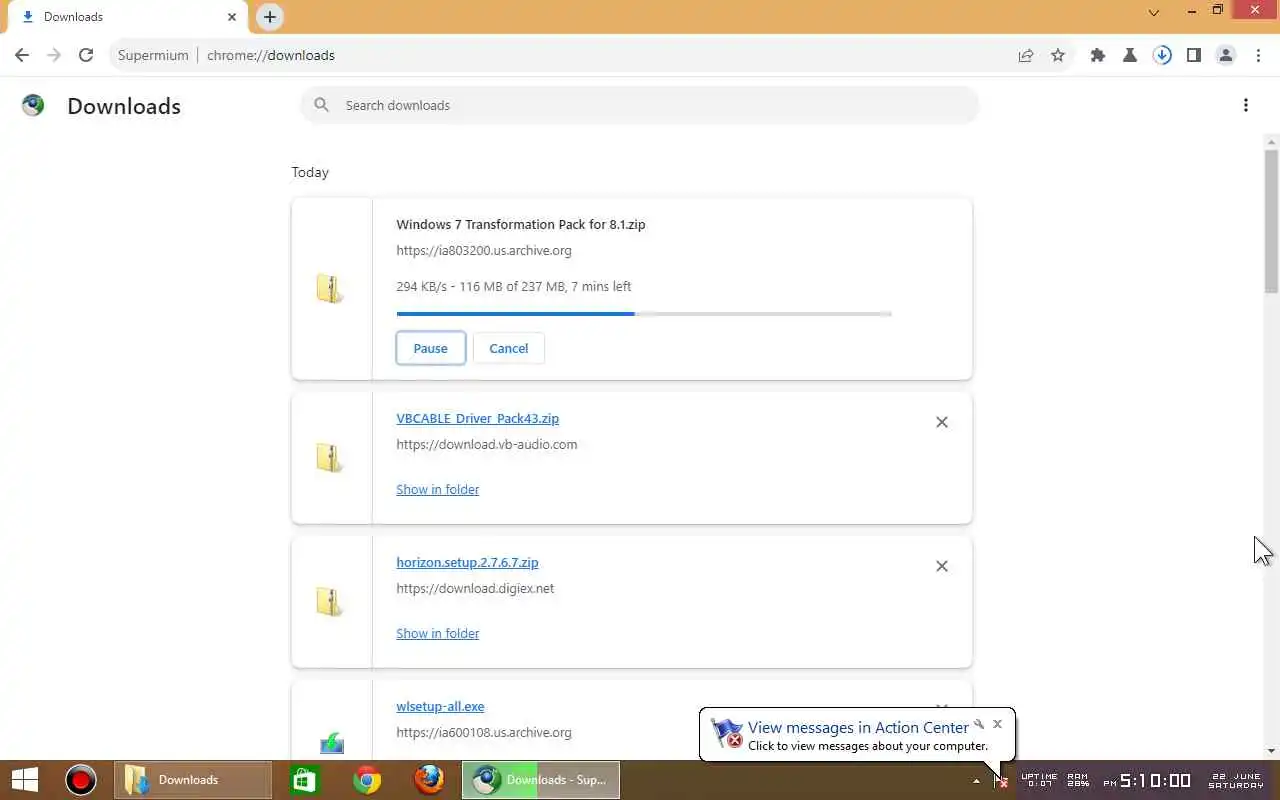The height and width of the screenshot is (800, 1280).
Task: Remove VBCABLE_Driver_Pack43.zip from the list
Action: tap(942, 422)
